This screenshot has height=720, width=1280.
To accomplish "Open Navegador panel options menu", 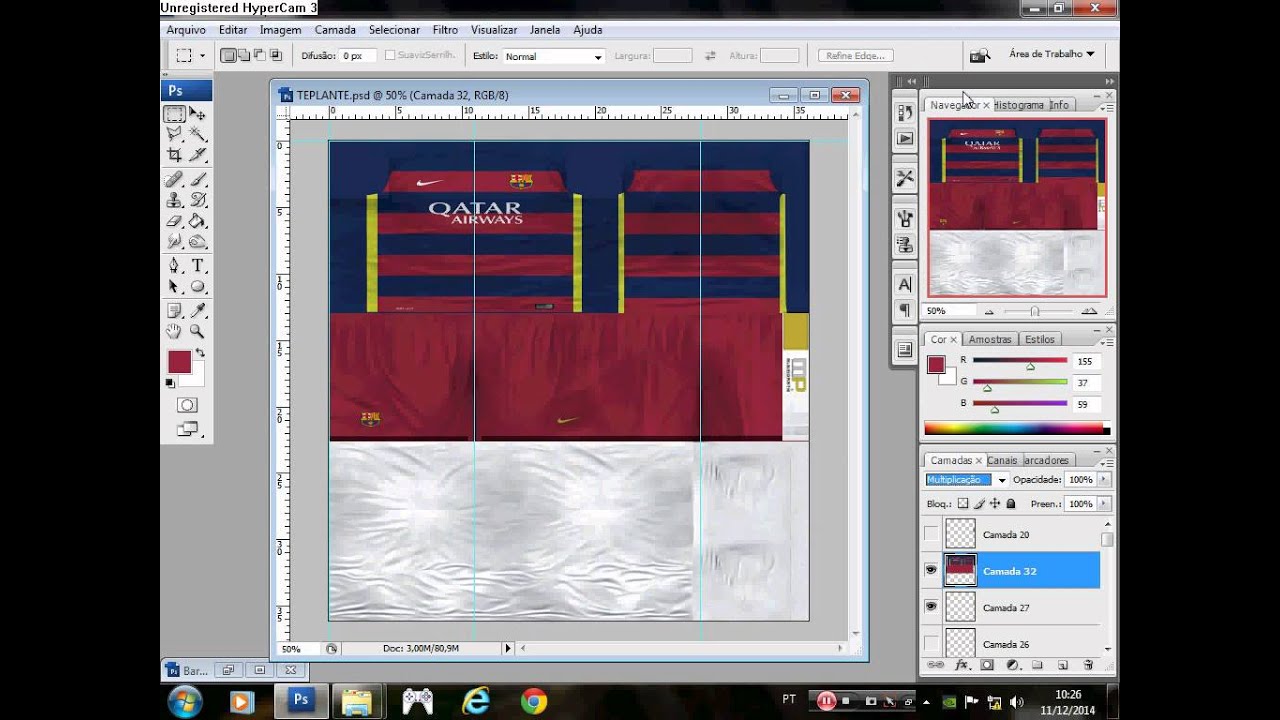I will 1106,107.
